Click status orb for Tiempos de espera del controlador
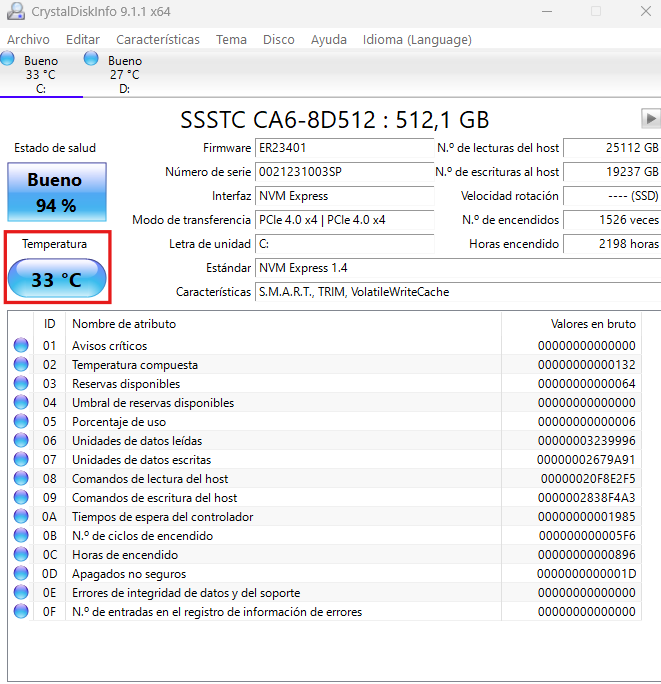The image size is (661, 684). 21,516
